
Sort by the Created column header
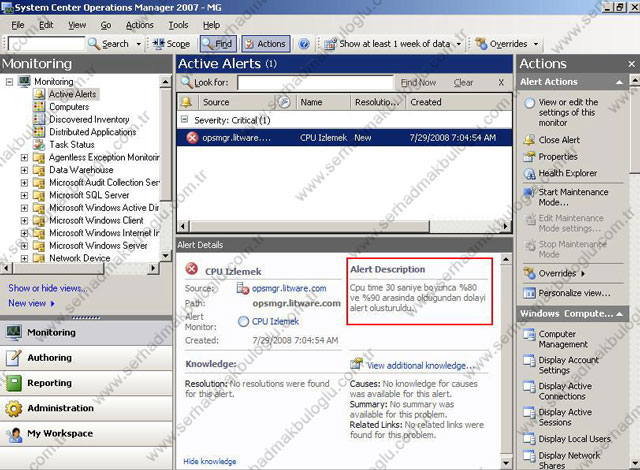459,102
